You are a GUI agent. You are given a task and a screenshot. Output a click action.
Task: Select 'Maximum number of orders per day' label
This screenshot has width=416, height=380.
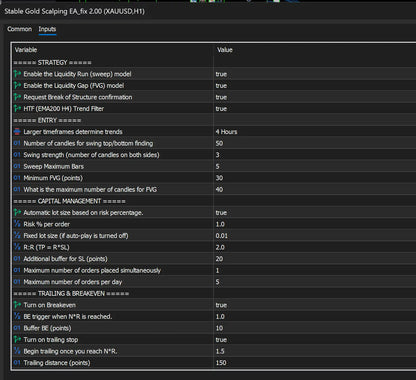(73, 282)
